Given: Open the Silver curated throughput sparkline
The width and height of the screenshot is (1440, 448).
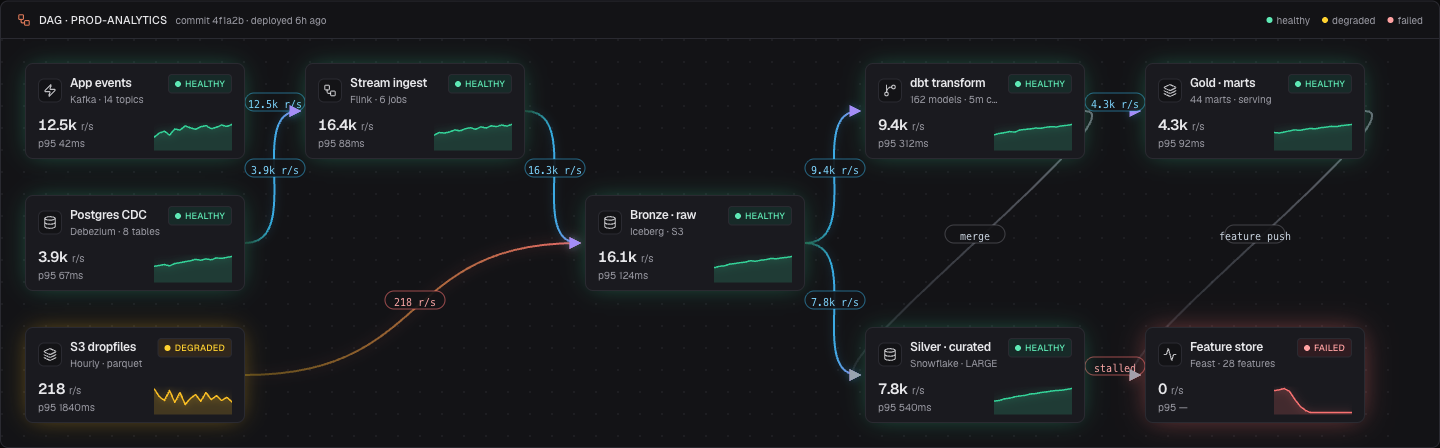Looking at the screenshot, I should point(1033,400).
